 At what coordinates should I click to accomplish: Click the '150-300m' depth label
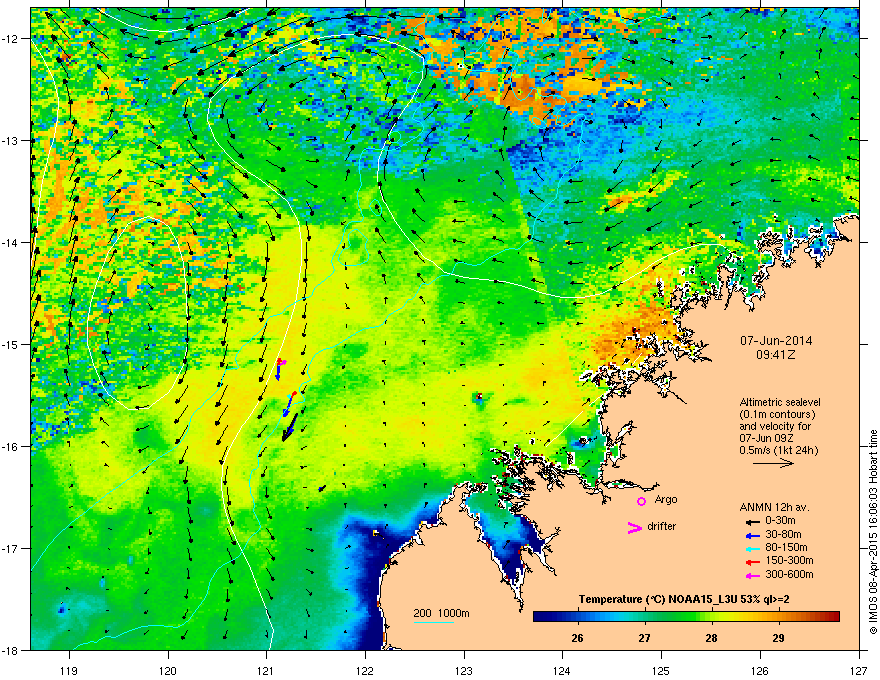pos(789,560)
